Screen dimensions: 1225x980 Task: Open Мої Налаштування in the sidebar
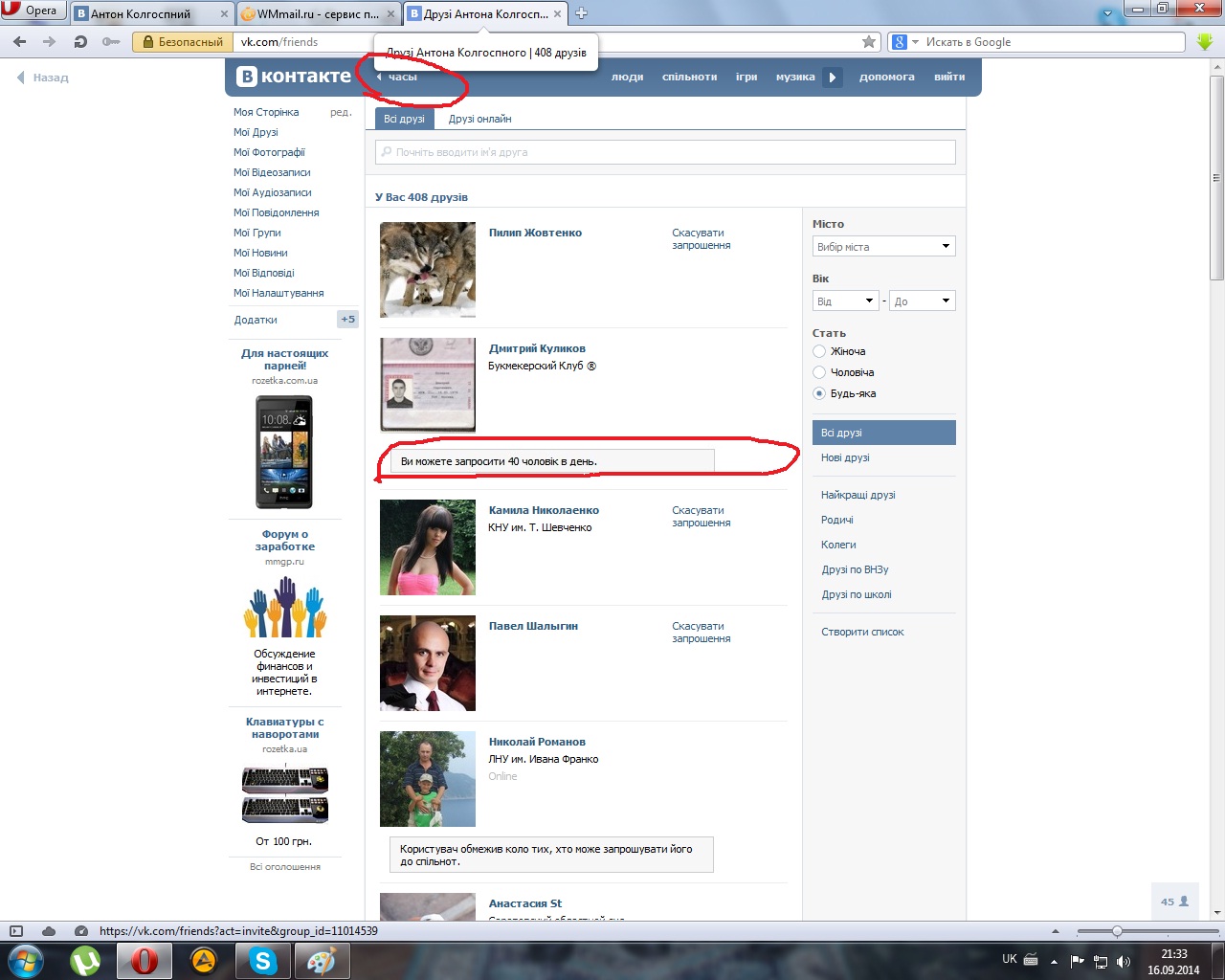[x=278, y=293]
